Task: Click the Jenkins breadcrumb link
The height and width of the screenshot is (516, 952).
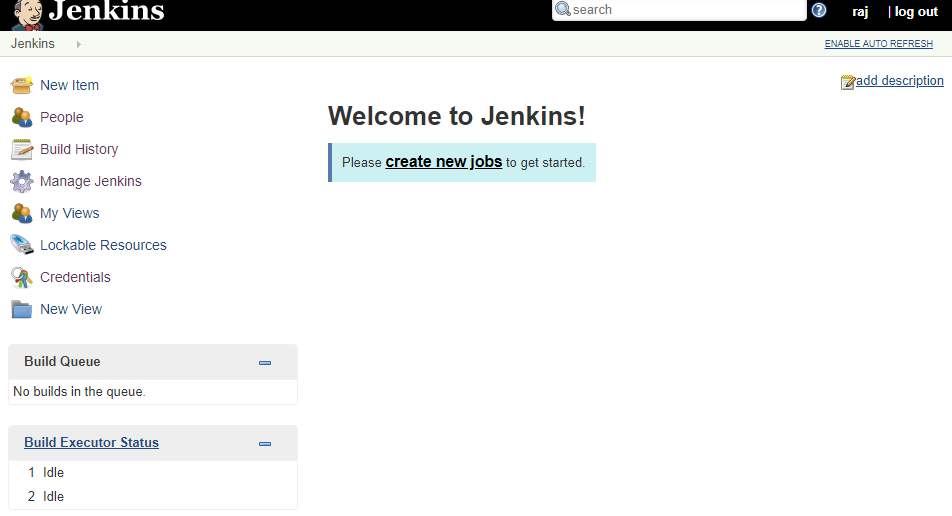Action: [x=33, y=44]
